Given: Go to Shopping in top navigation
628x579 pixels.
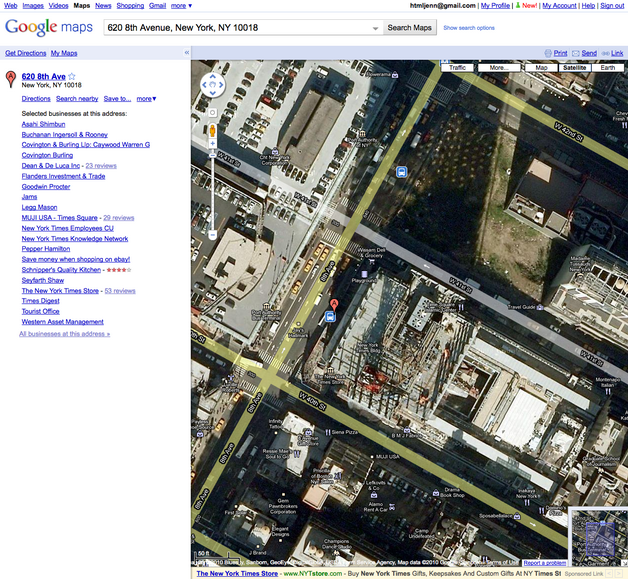Looking at the screenshot, I should pos(130,6).
